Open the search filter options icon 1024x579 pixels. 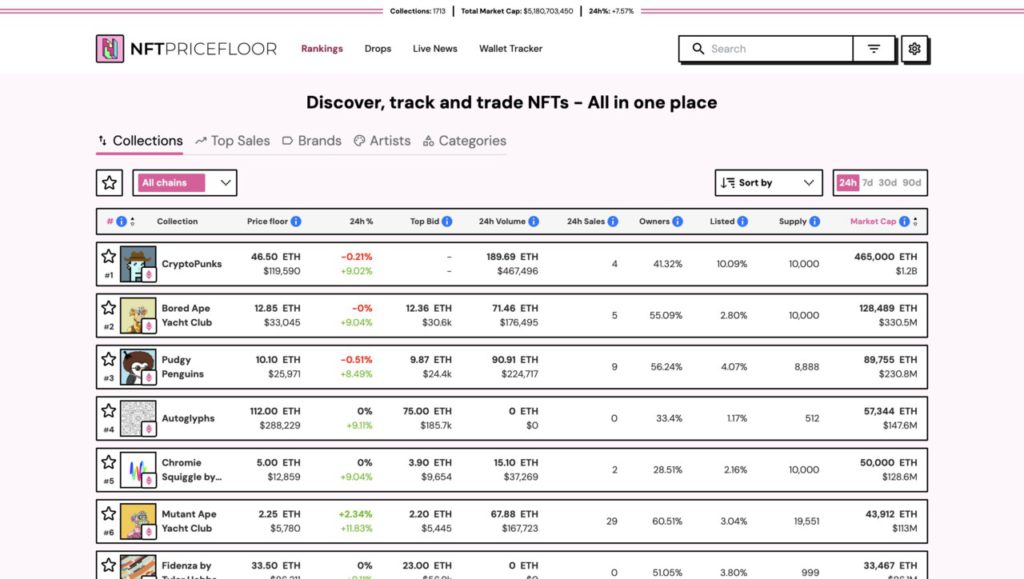874,49
